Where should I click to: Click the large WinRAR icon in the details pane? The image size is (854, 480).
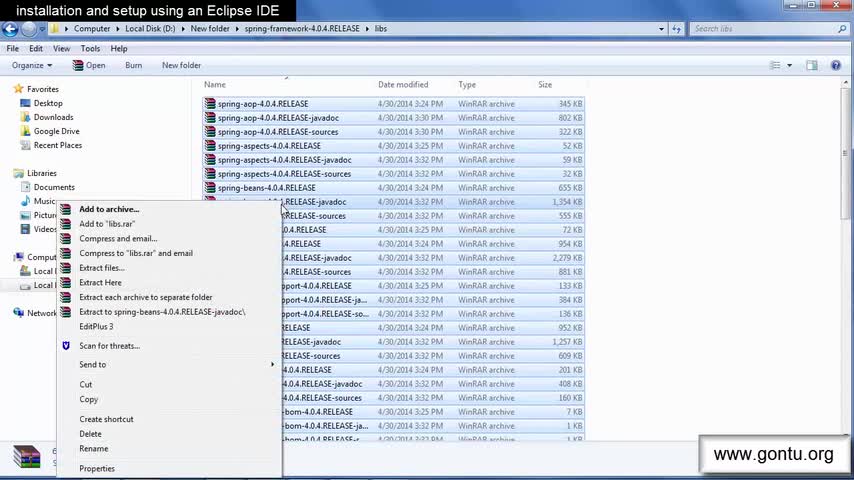pyautogui.click(x=27, y=456)
